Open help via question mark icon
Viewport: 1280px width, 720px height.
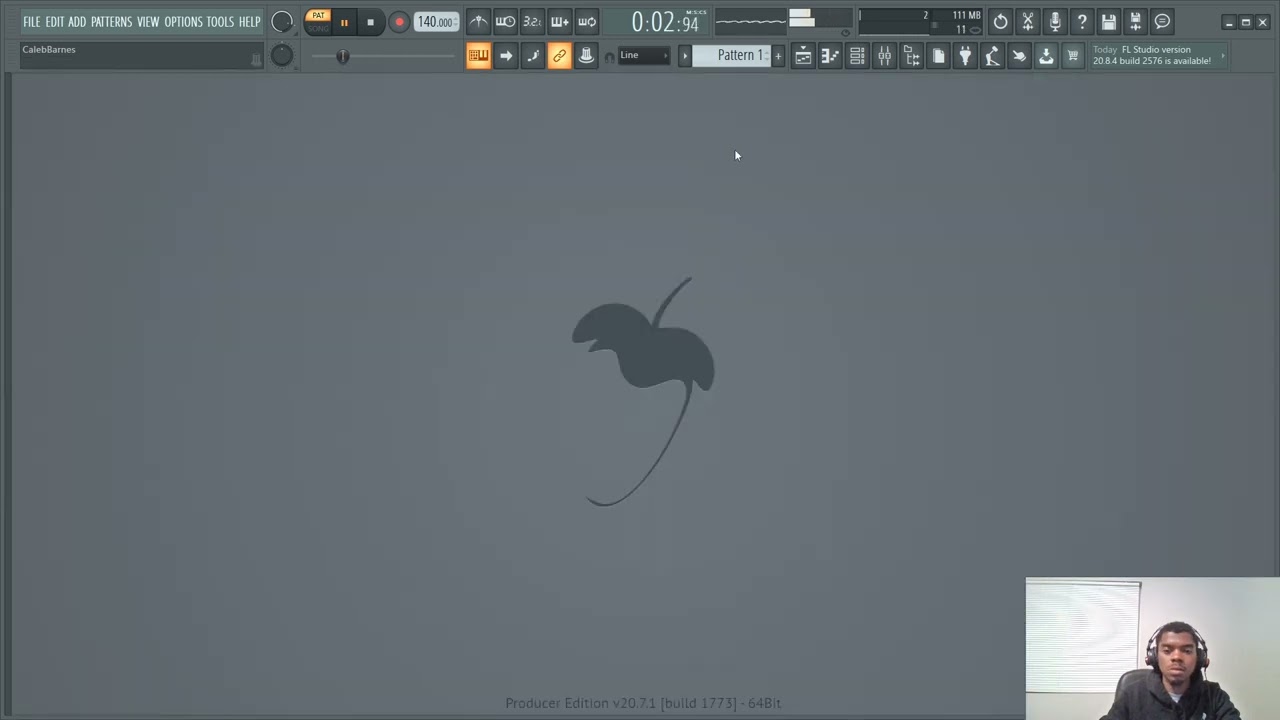coord(1082,22)
